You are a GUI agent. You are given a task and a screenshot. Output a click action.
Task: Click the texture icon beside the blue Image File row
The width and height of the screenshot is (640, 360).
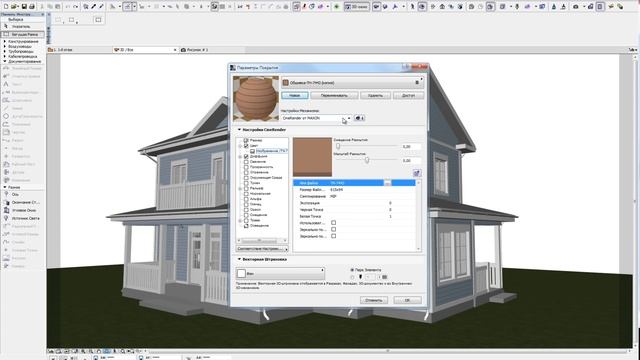pos(417,173)
